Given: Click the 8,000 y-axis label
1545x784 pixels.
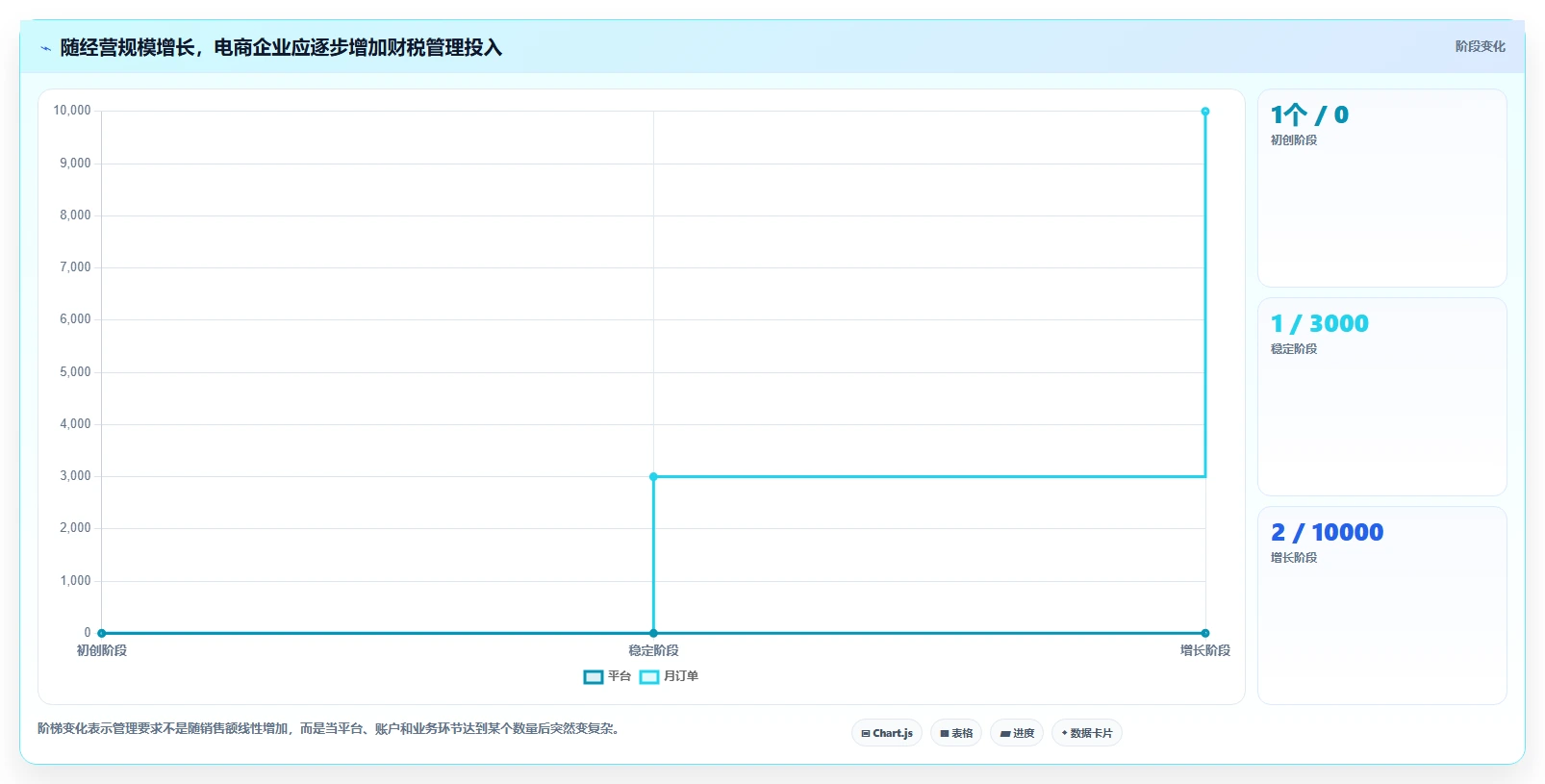Looking at the screenshot, I should click(75, 215).
